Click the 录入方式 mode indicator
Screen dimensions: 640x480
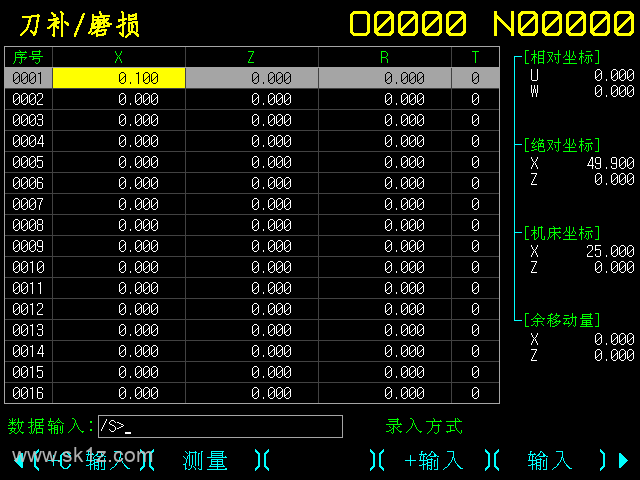(424, 426)
